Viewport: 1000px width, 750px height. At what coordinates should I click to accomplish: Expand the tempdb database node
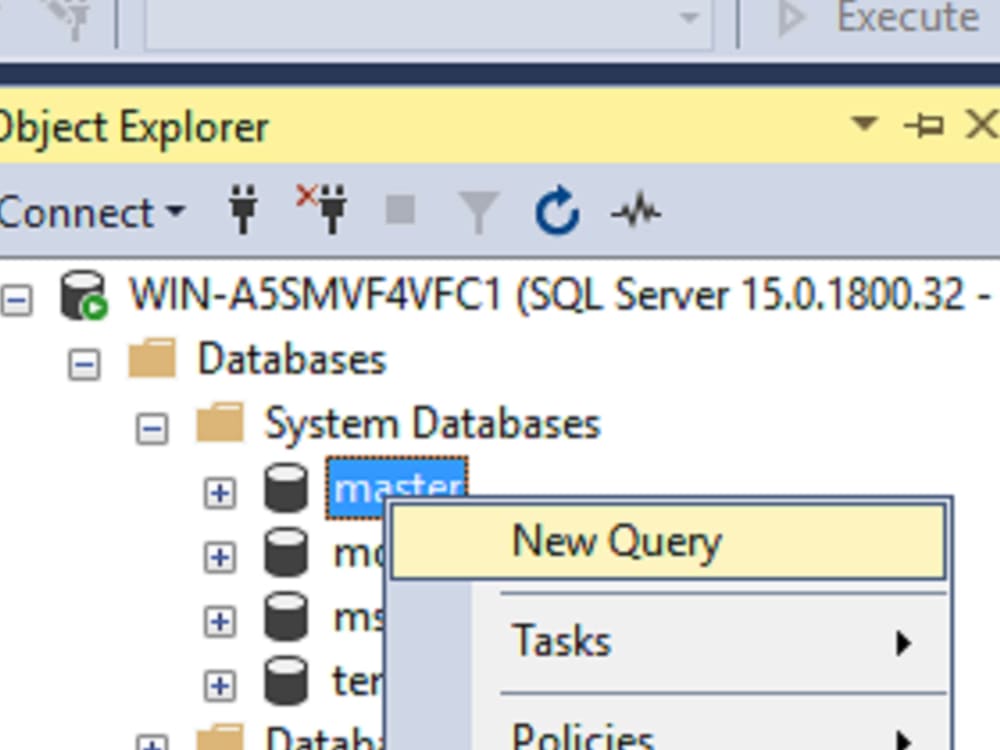coord(219,686)
